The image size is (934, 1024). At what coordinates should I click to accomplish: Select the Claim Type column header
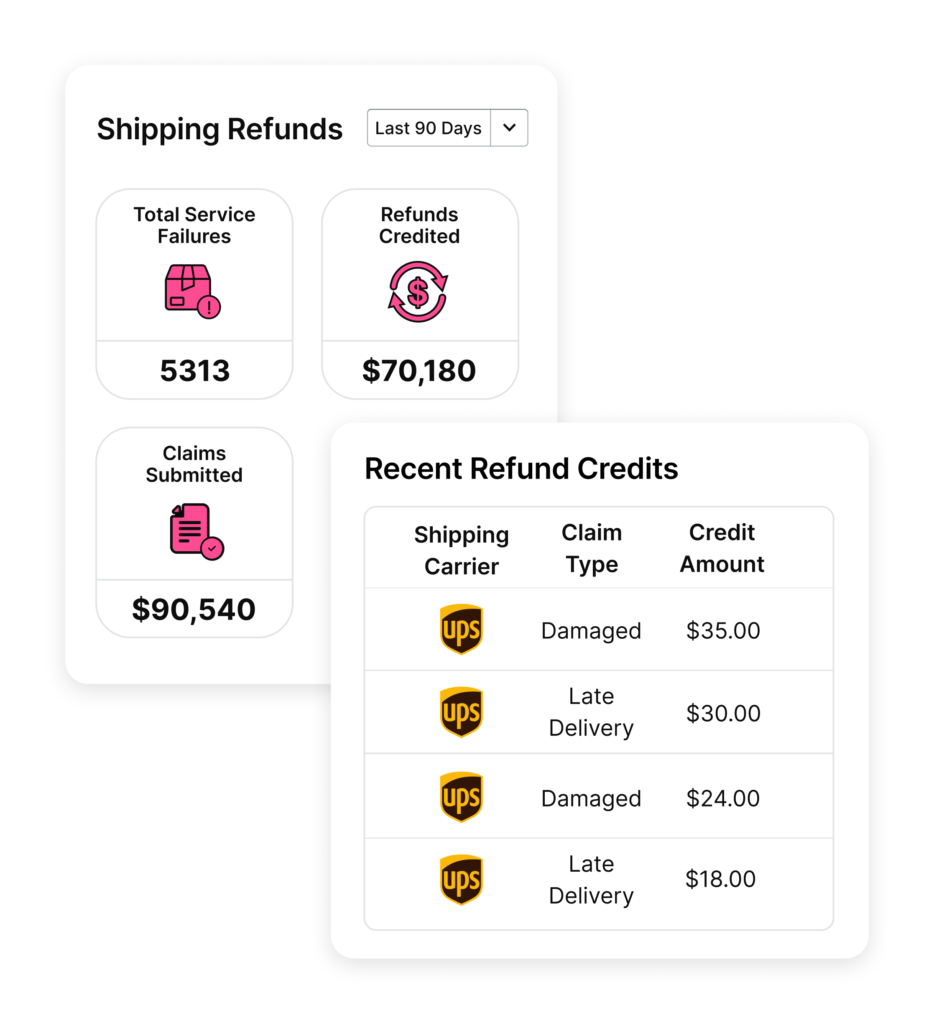pyautogui.click(x=591, y=548)
